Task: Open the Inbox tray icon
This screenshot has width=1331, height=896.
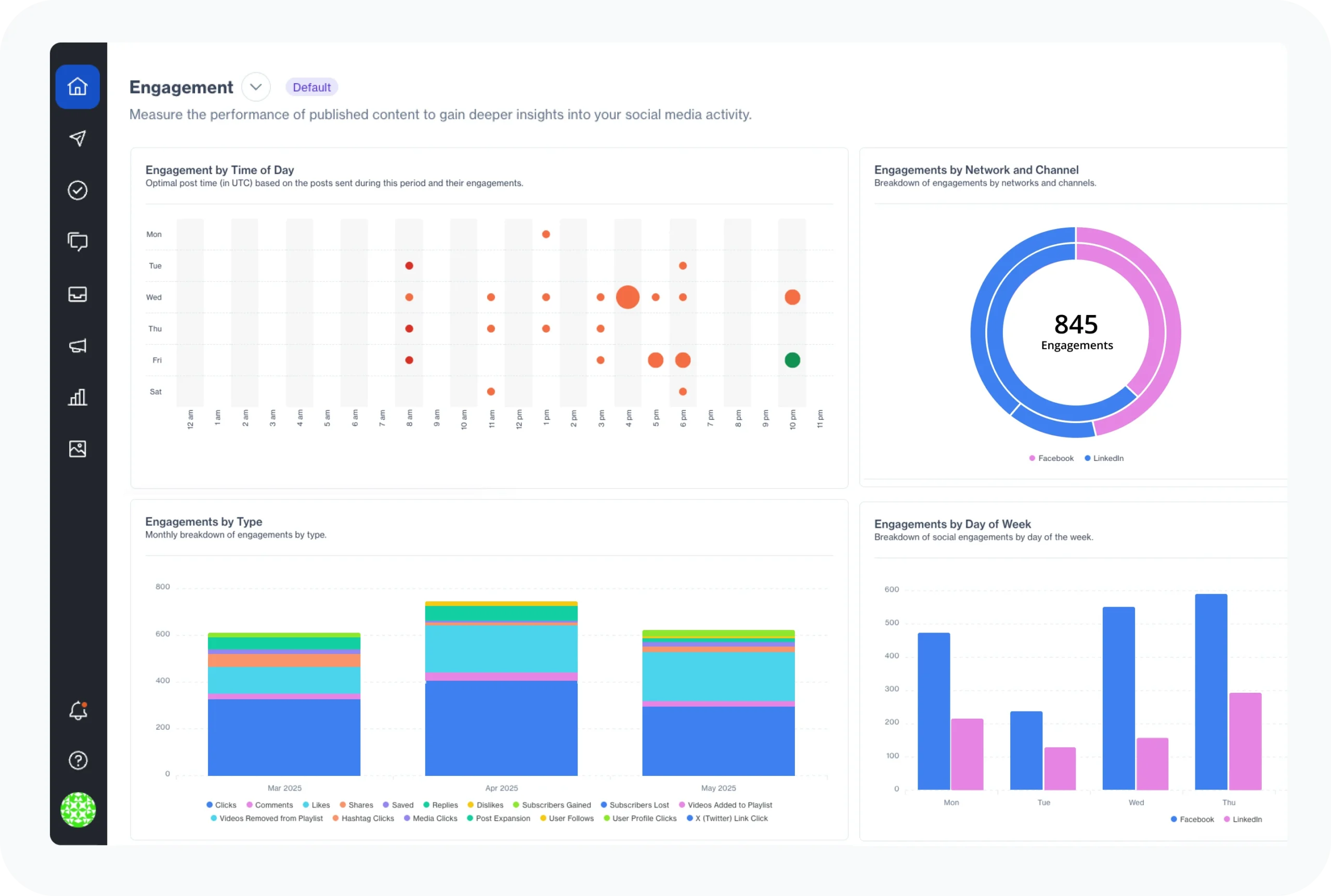Action: click(77, 294)
